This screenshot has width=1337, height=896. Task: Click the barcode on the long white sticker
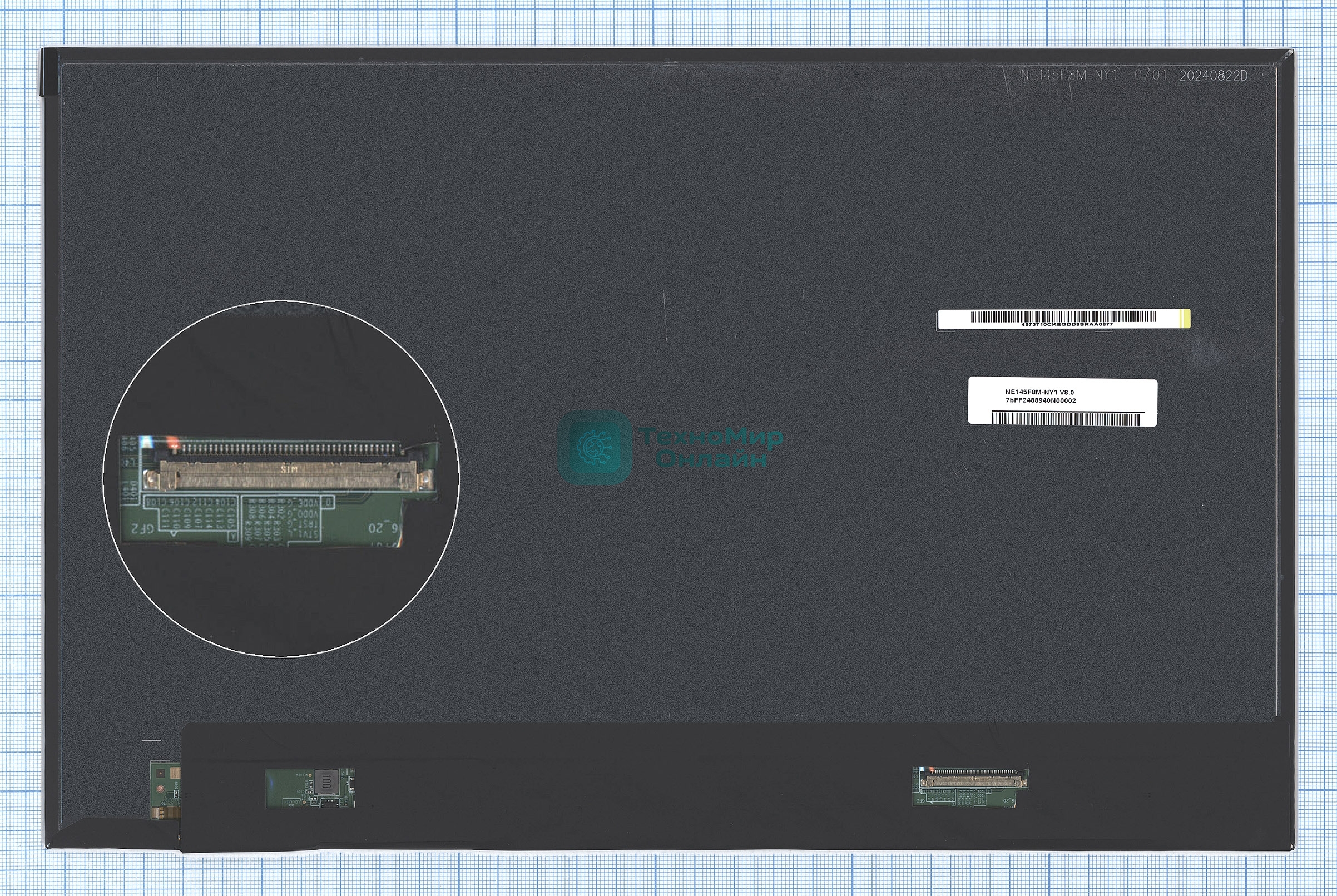(1063, 316)
